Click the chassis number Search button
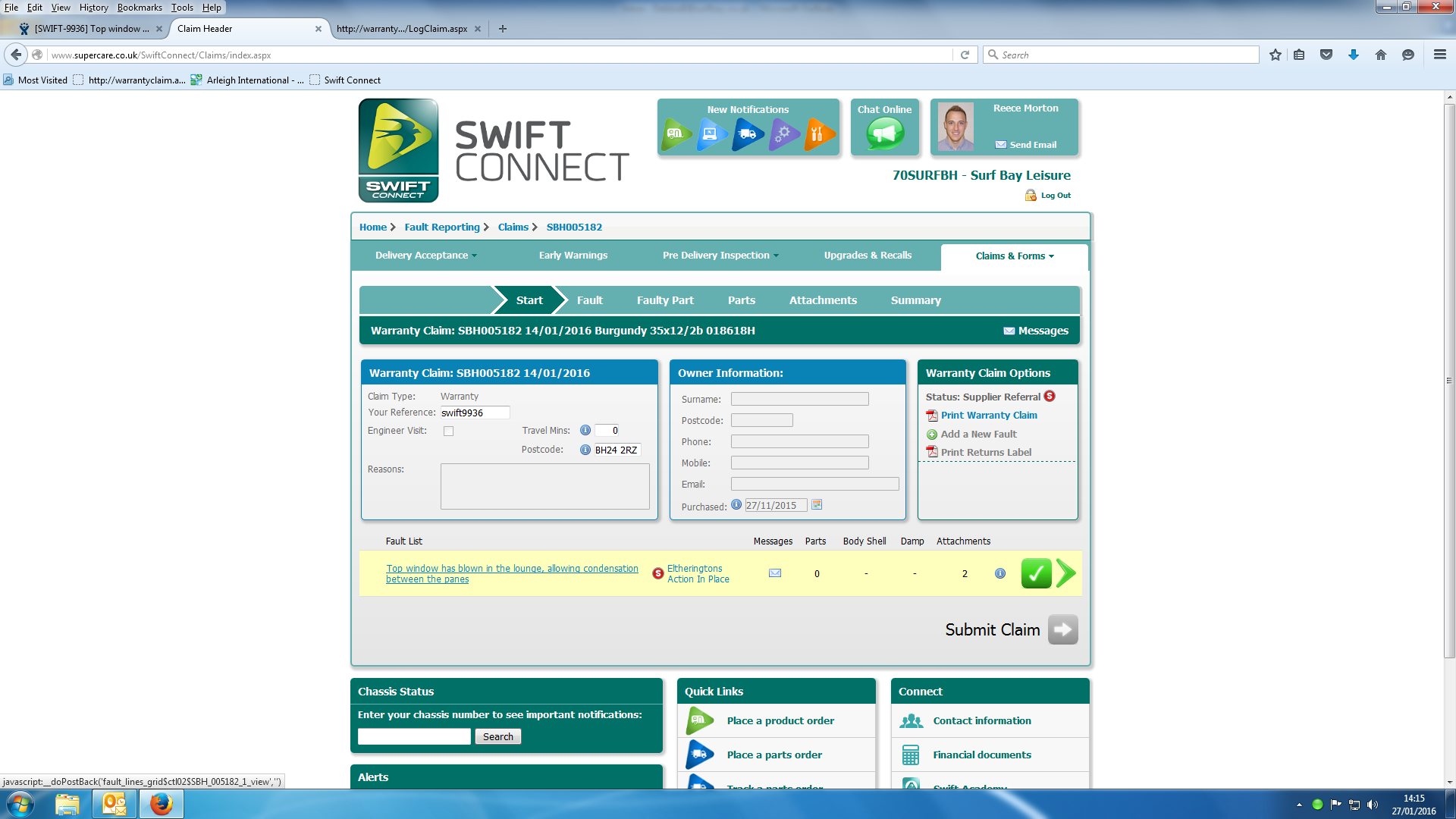The height and width of the screenshot is (819, 1456). point(497,736)
